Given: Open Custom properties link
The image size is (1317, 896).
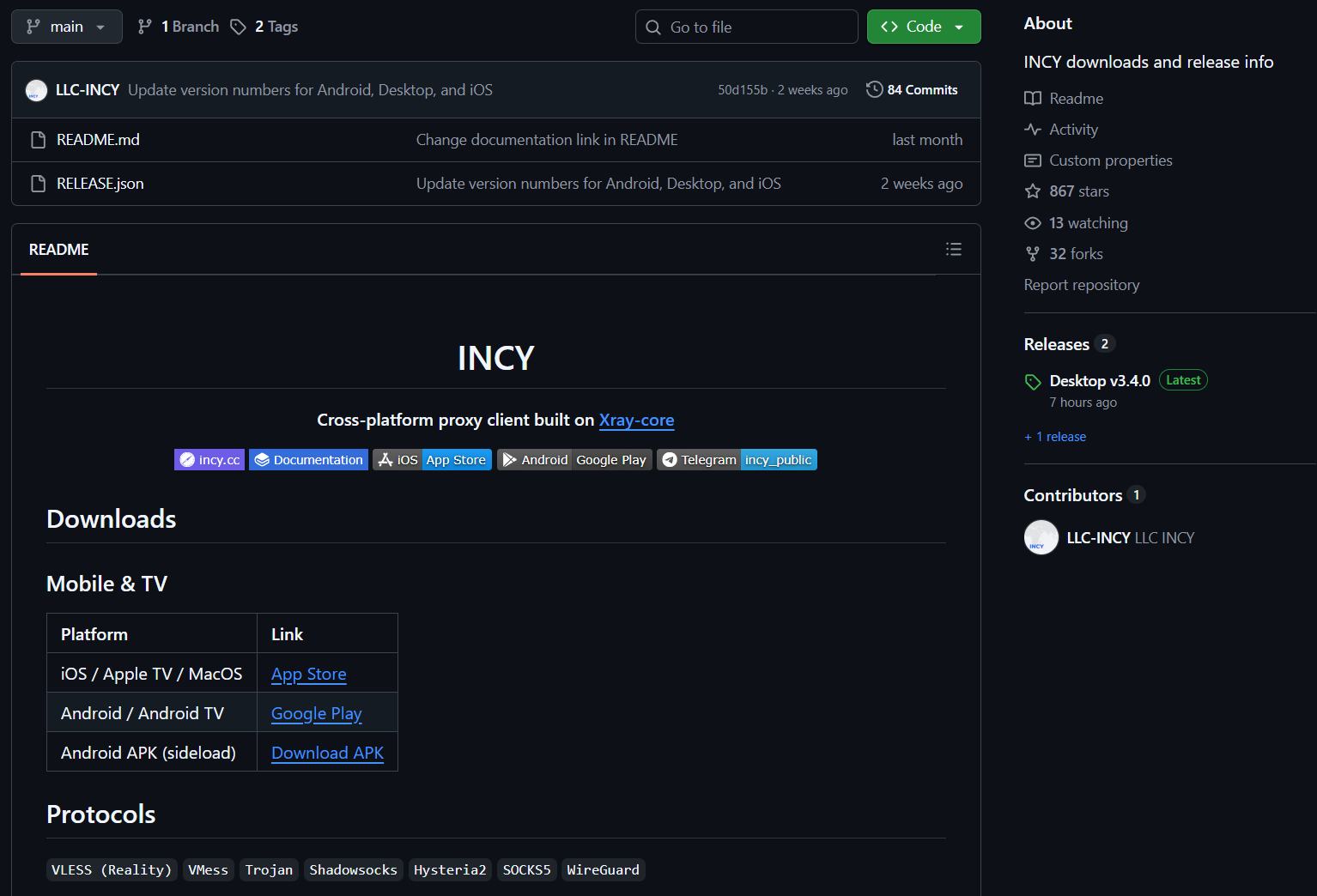Looking at the screenshot, I should tap(1110, 160).
